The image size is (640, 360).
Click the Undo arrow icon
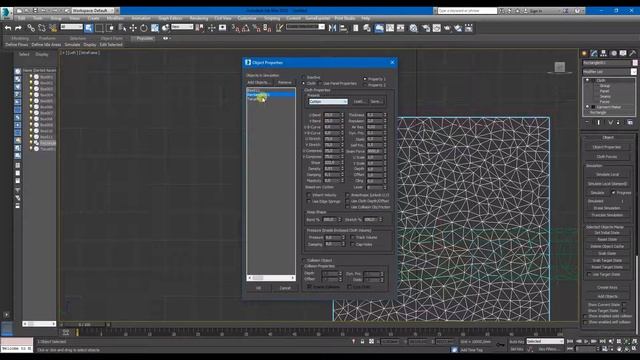click(x=8, y=28)
